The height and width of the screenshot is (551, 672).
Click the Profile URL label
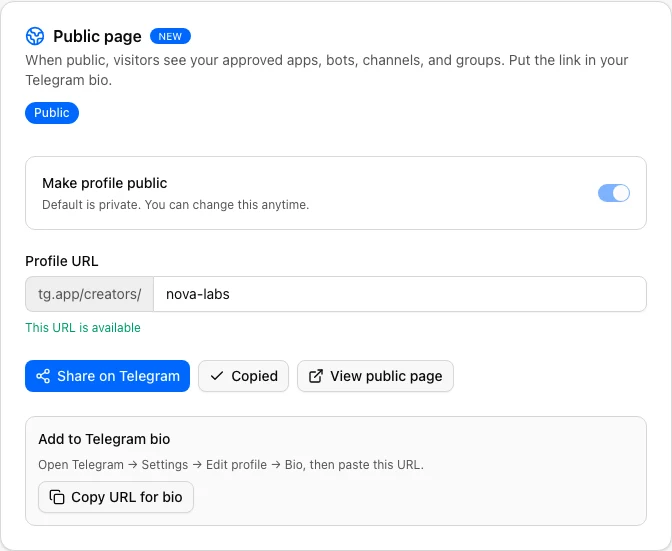point(62,261)
